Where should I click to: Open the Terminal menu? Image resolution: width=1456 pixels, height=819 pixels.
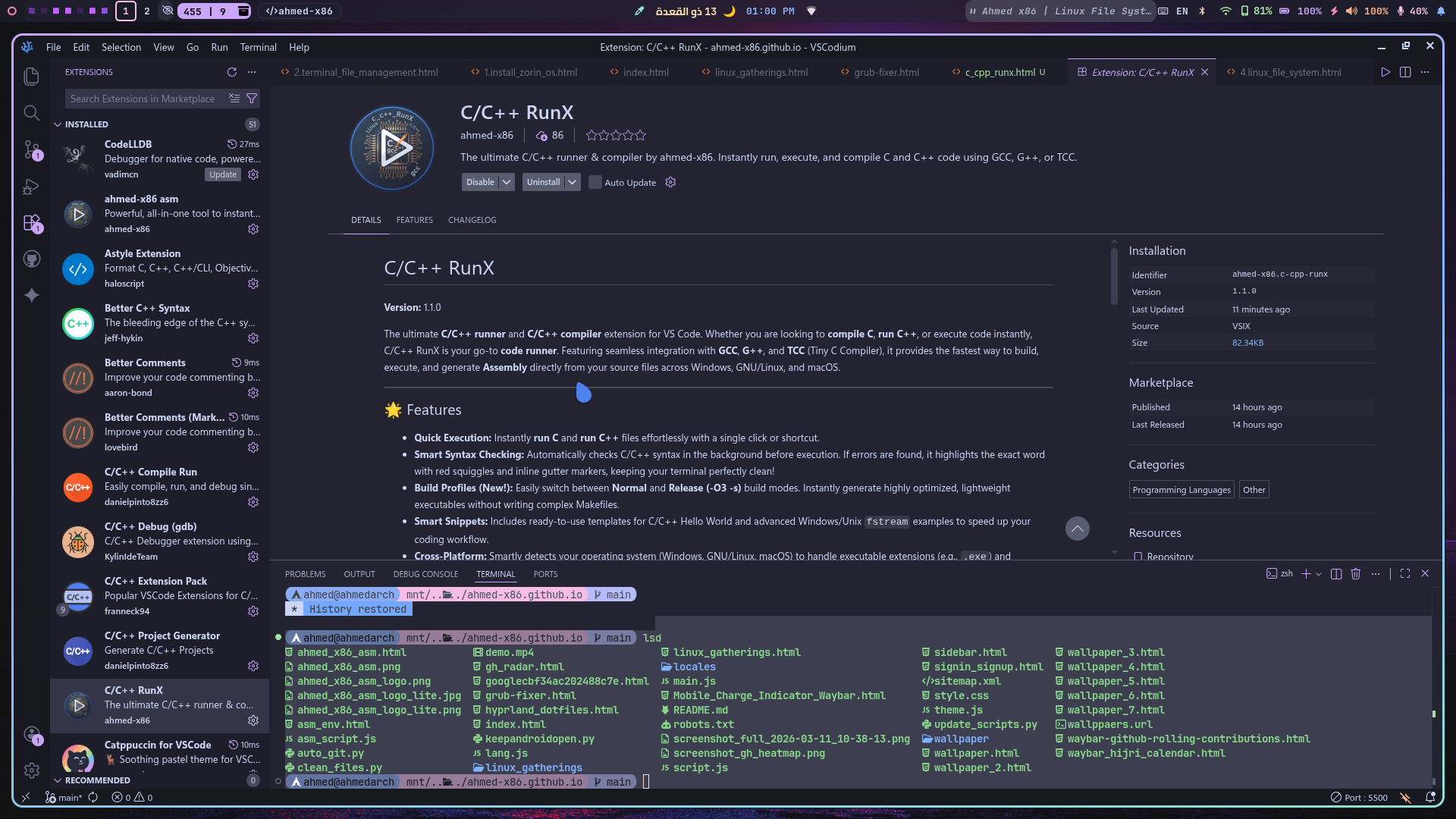click(258, 47)
